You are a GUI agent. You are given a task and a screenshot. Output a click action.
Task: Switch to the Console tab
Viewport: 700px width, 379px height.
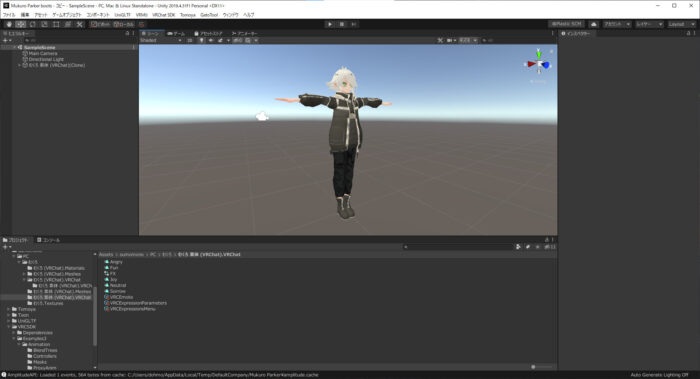tap(48, 240)
